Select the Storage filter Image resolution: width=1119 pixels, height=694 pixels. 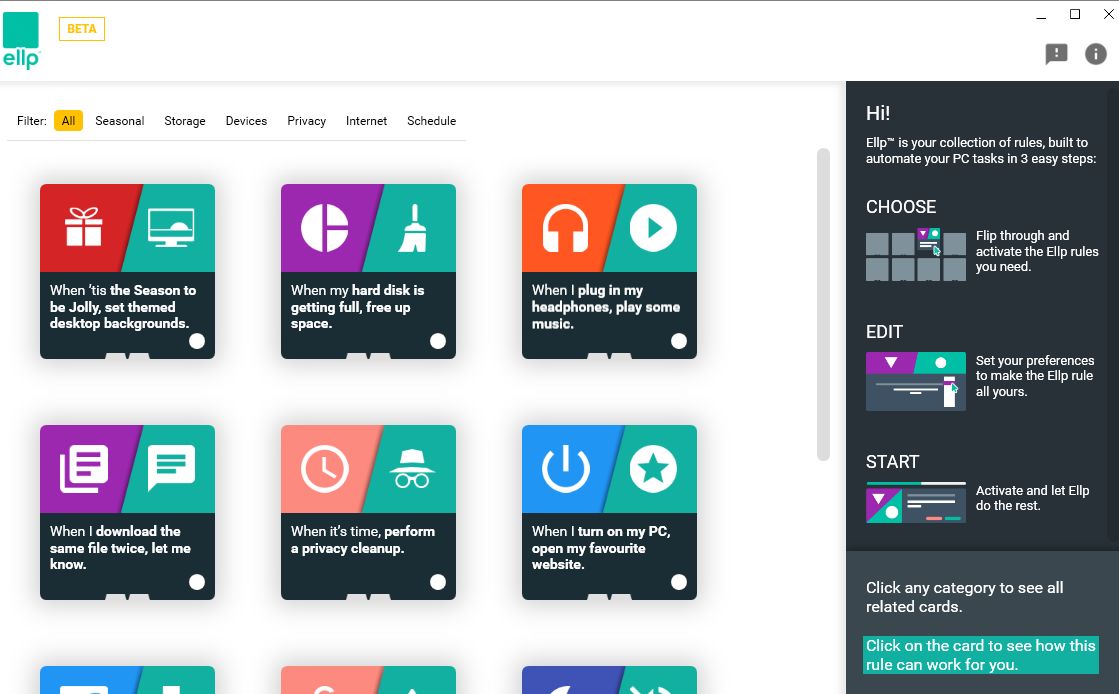[185, 121]
